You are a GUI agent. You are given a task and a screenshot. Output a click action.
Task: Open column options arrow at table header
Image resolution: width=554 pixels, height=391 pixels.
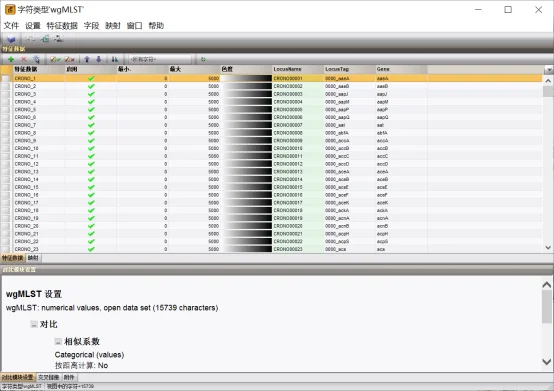[x=549, y=70]
